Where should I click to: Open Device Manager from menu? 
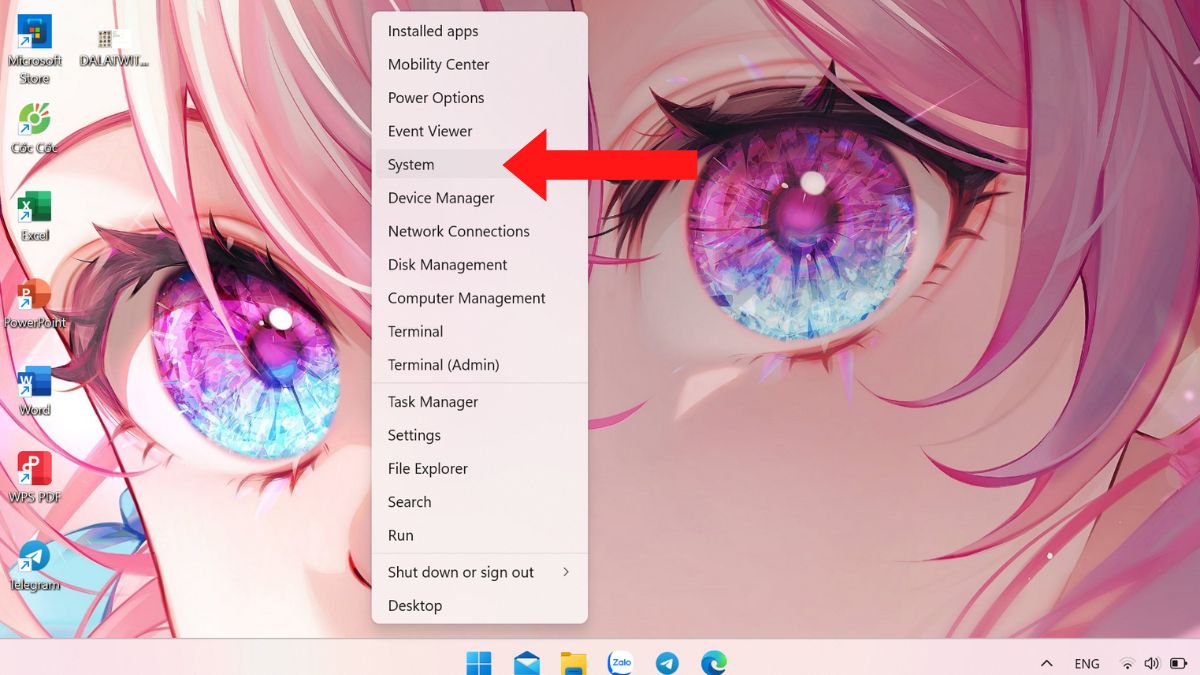pyautogui.click(x=480, y=198)
